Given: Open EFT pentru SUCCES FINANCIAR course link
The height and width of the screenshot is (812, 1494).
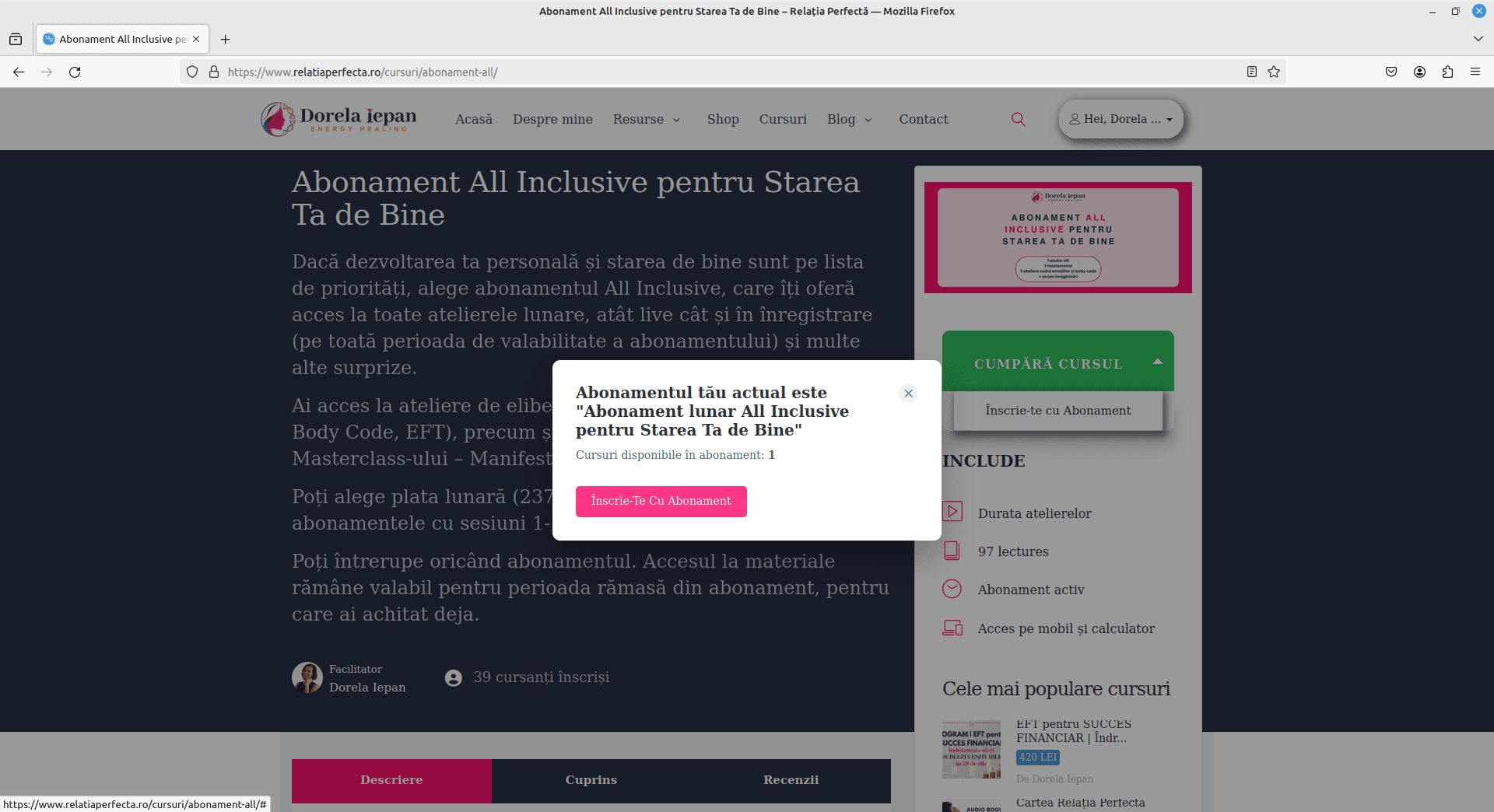Looking at the screenshot, I should [1074, 731].
